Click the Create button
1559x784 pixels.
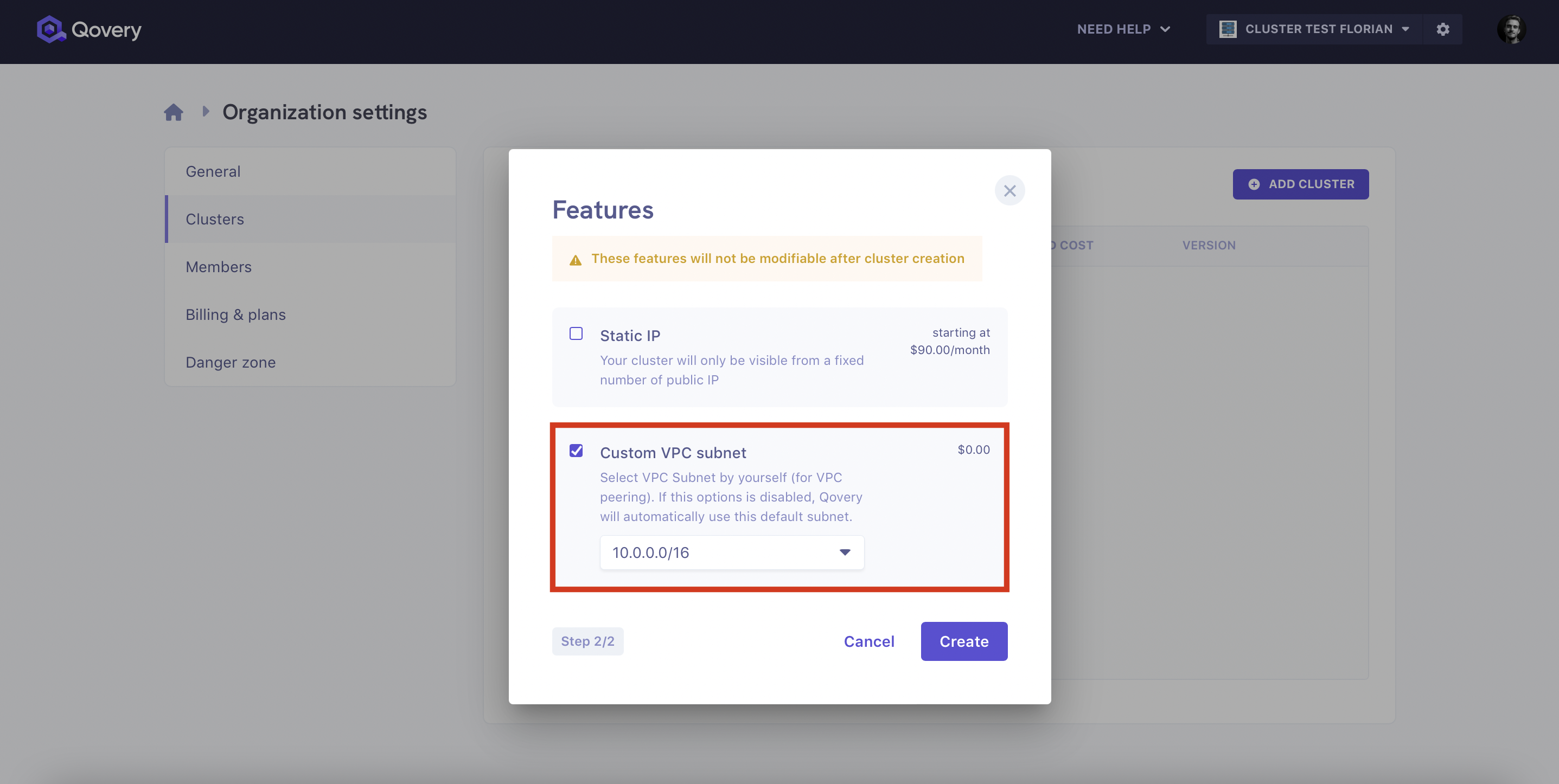pyautogui.click(x=964, y=641)
